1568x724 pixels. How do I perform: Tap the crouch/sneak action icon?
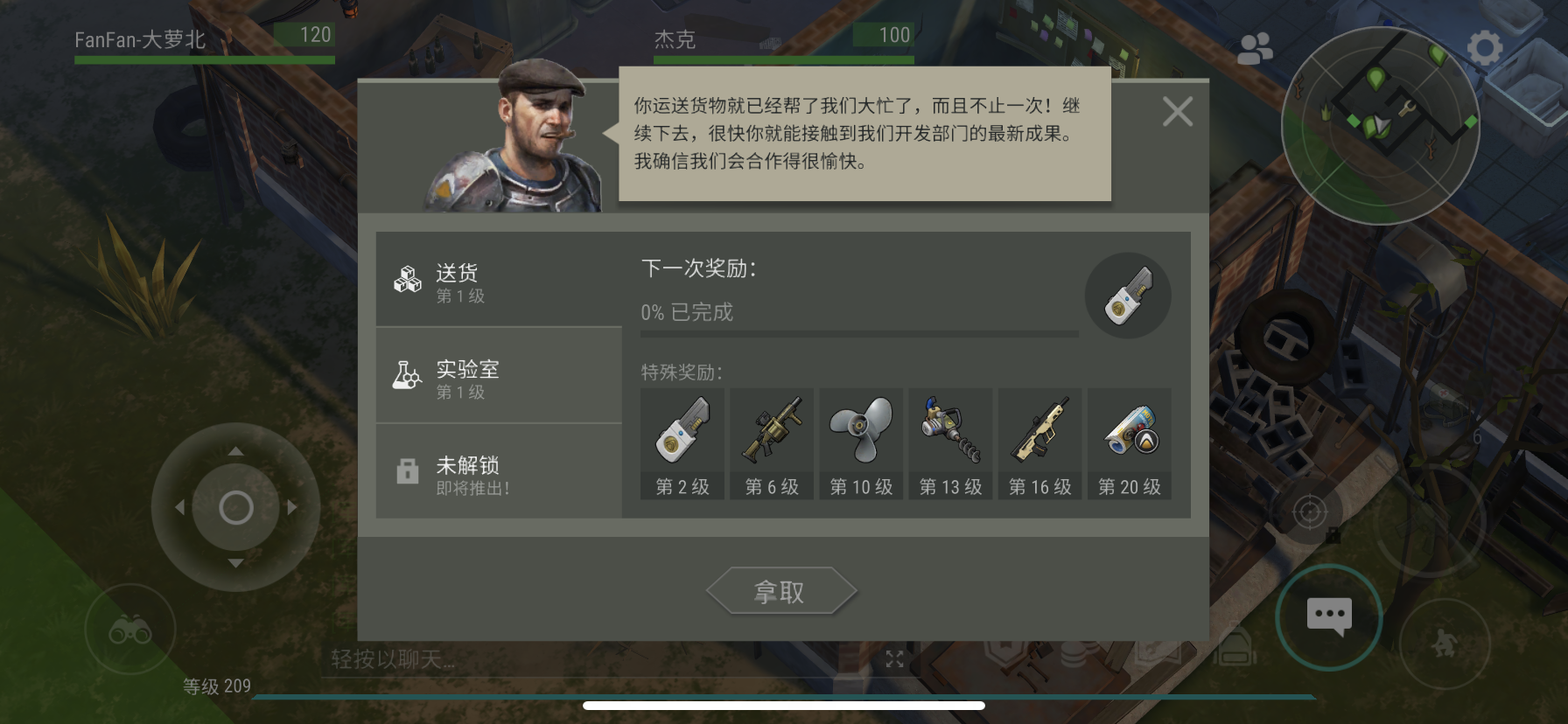tap(1444, 644)
